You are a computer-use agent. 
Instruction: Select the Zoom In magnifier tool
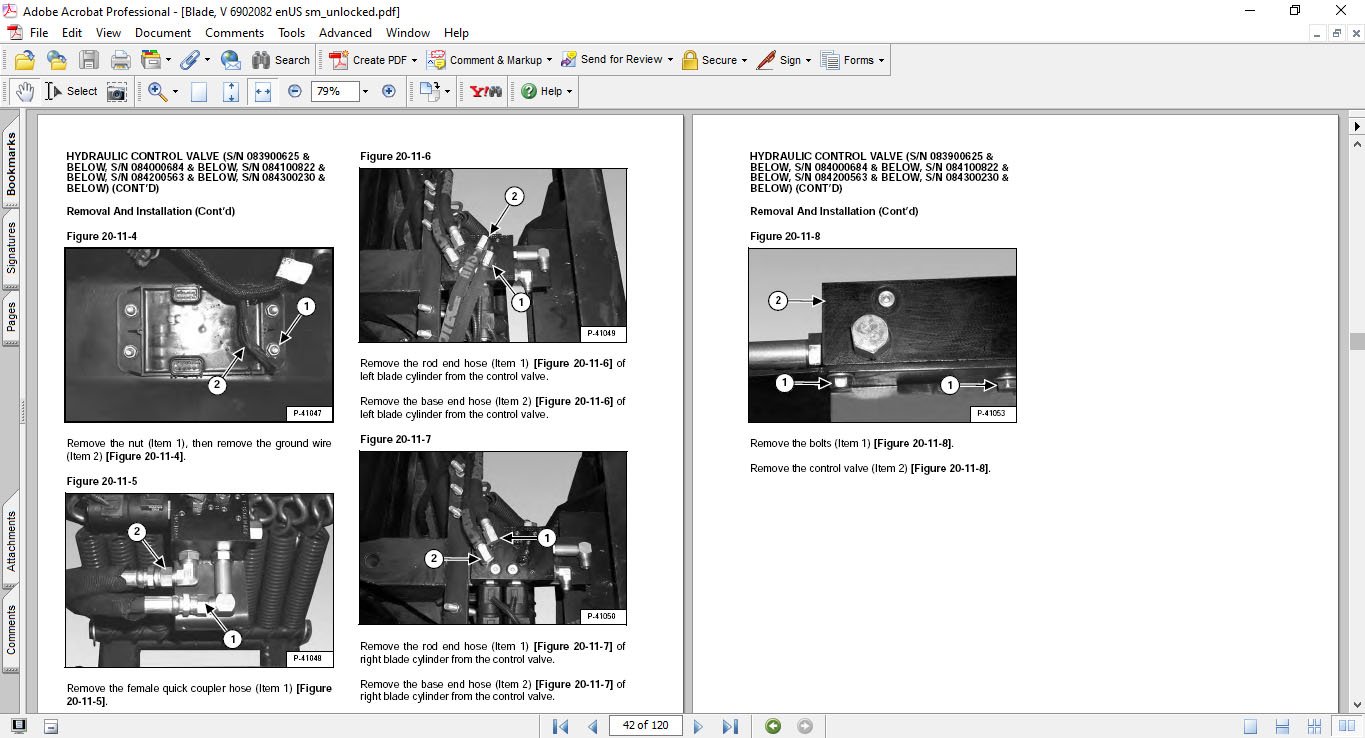(157, 91)
